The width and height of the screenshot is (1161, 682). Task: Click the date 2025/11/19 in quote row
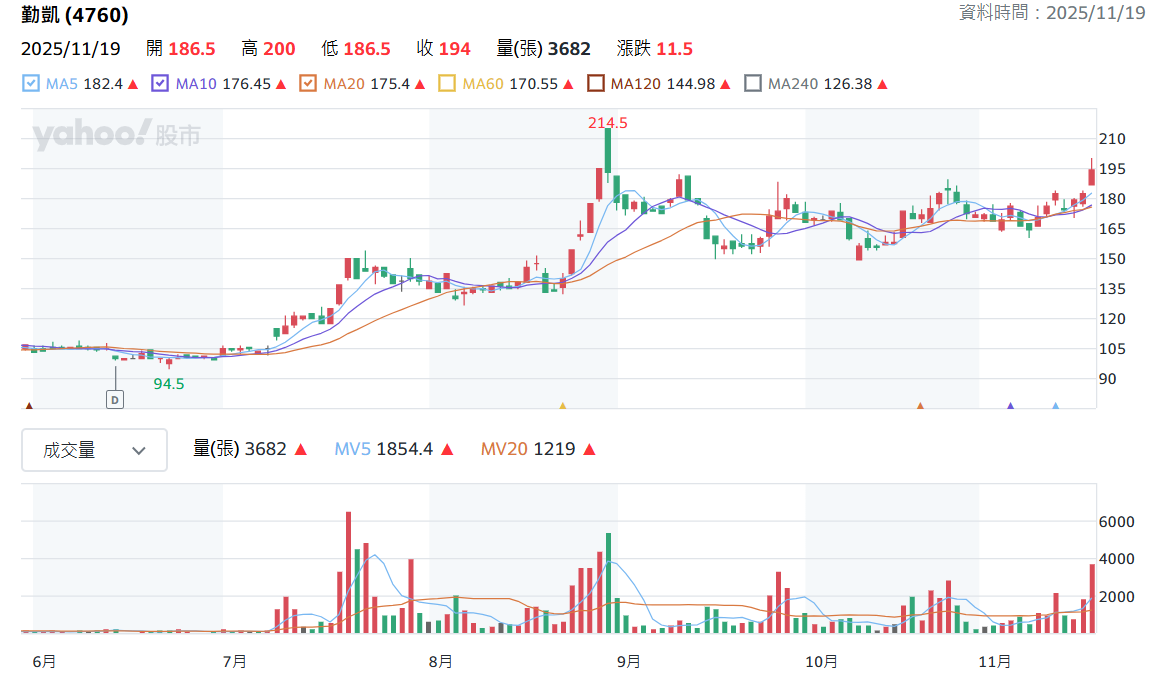pos(70,49)
